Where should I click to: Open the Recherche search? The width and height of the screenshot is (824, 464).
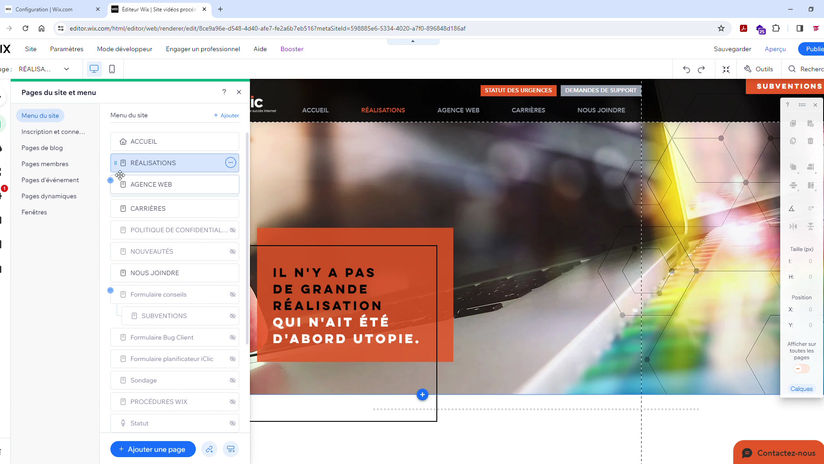[805, 69]
